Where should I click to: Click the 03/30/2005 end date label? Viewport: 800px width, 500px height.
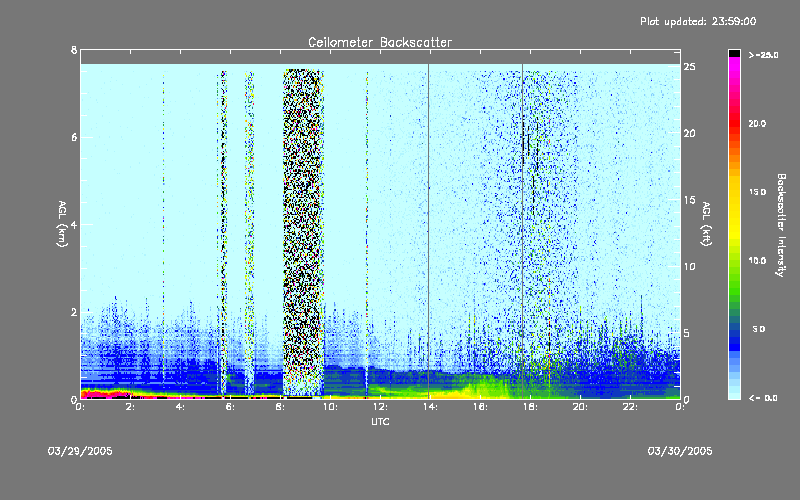click(680, 451)
